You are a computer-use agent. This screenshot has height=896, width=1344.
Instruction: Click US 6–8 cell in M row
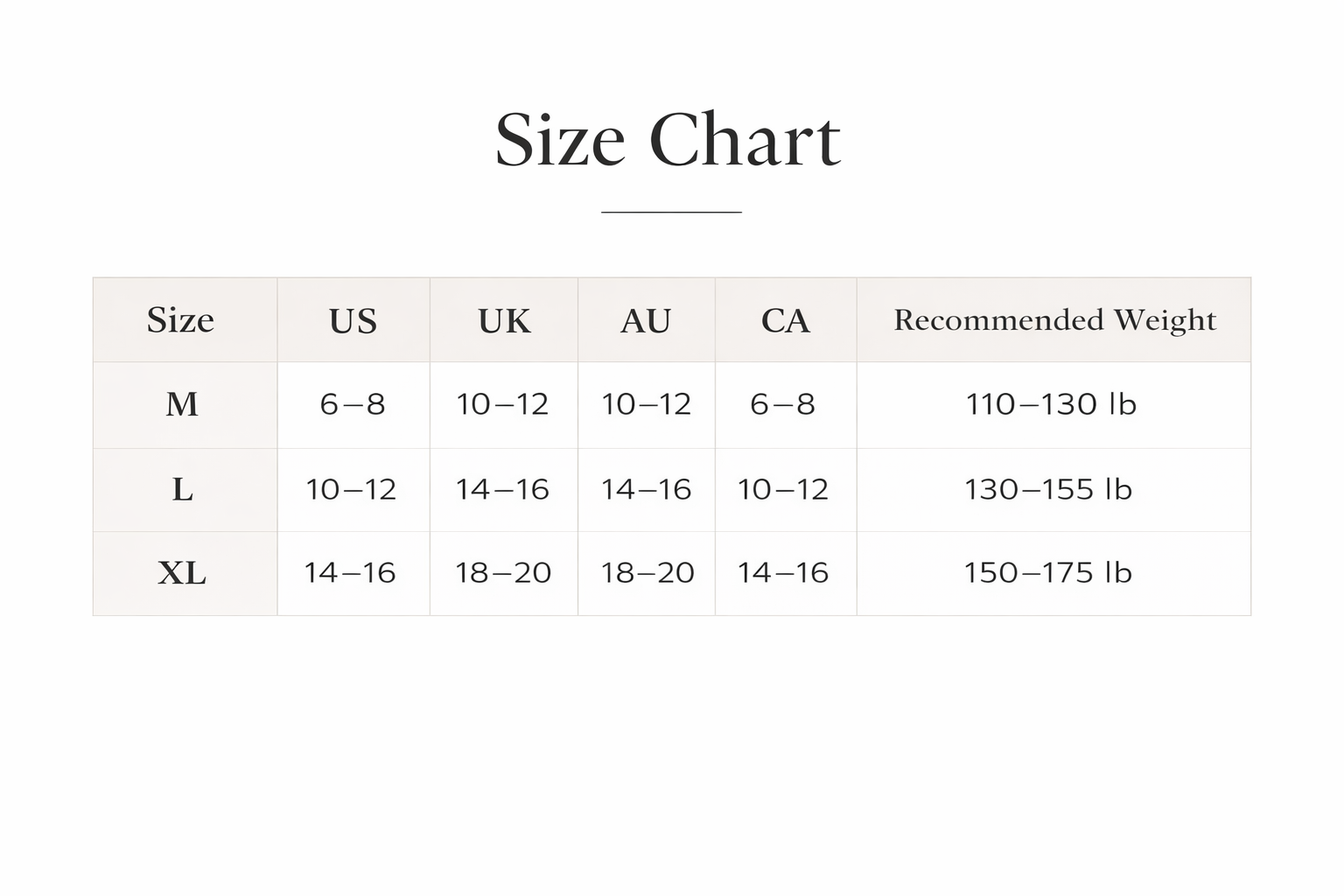click(x=353, y=404)
